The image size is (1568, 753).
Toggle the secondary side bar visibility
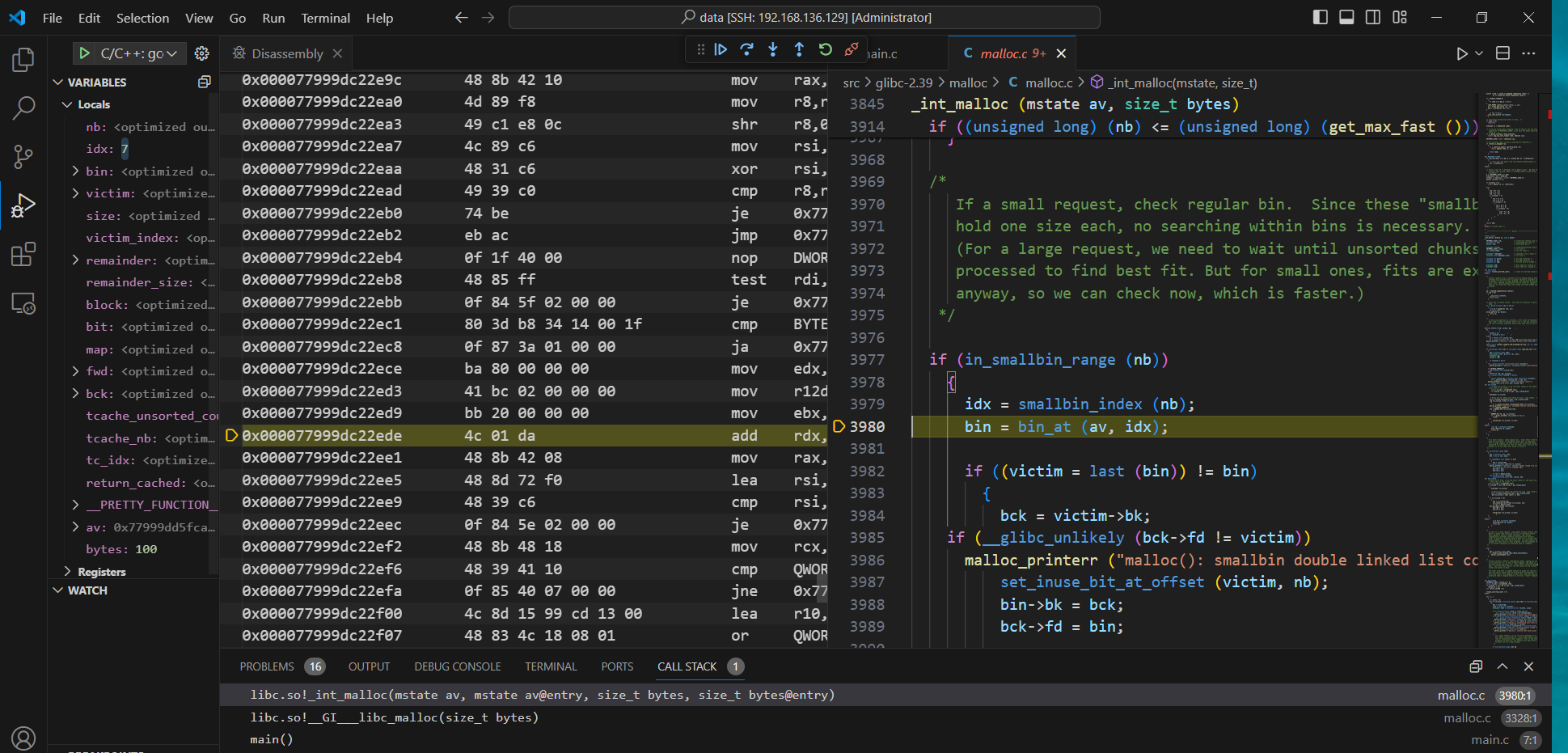pos(1373,17)
